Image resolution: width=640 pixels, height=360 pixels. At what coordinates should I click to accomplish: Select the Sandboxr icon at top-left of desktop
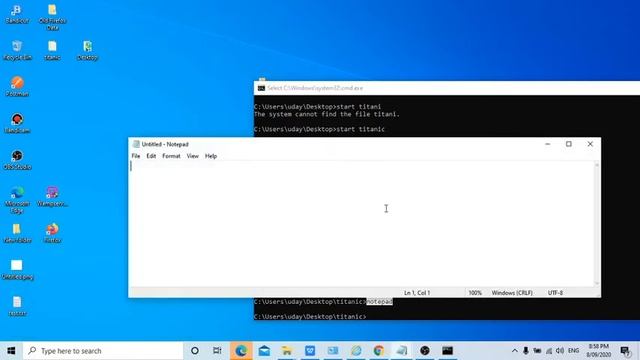tap(17, 14)
